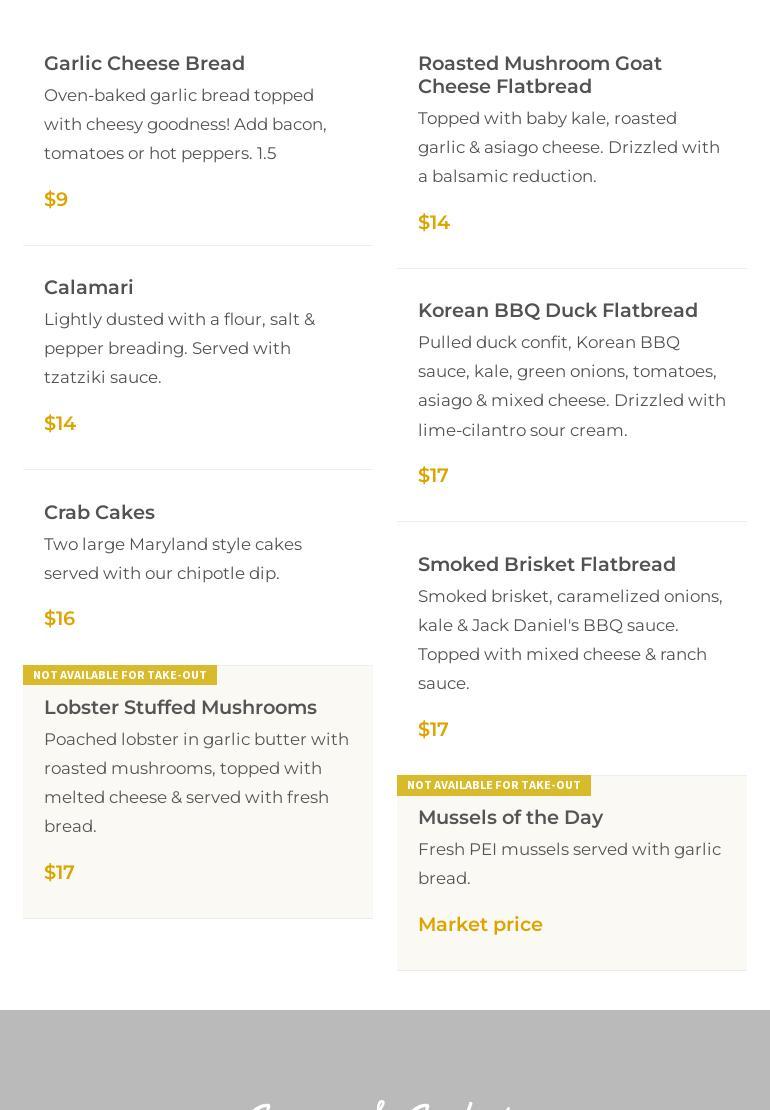Click the Garlic Cheese Bread title
Image resolution: width=770 pixels, height=1110 pixels.
144,63
